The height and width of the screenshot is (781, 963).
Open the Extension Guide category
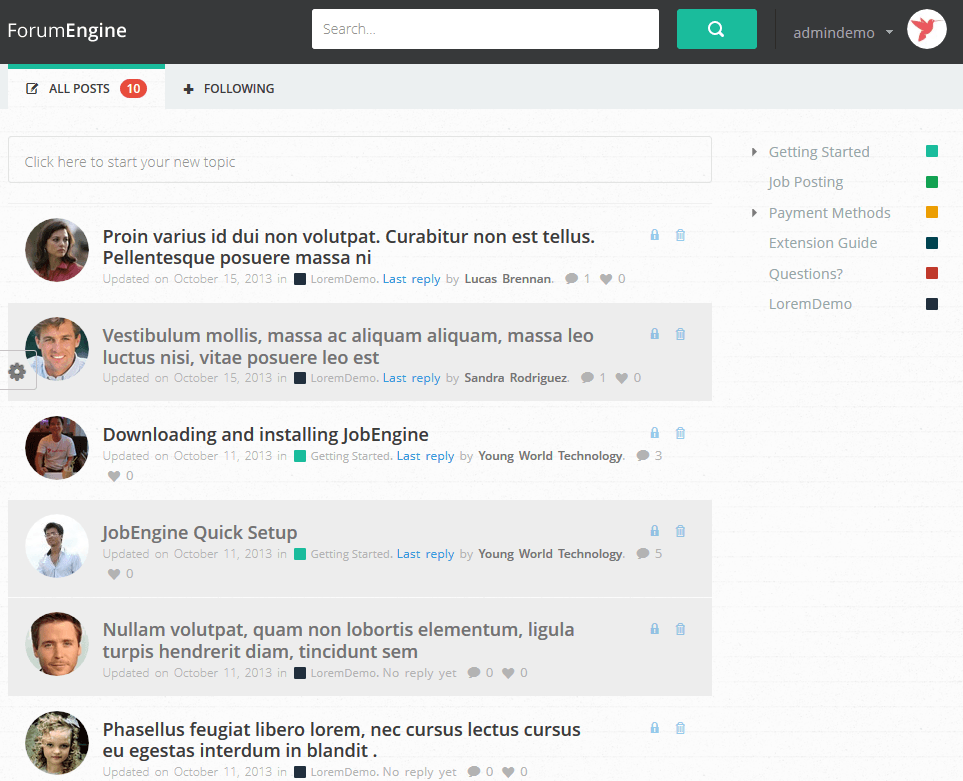[x=823, y=243]
